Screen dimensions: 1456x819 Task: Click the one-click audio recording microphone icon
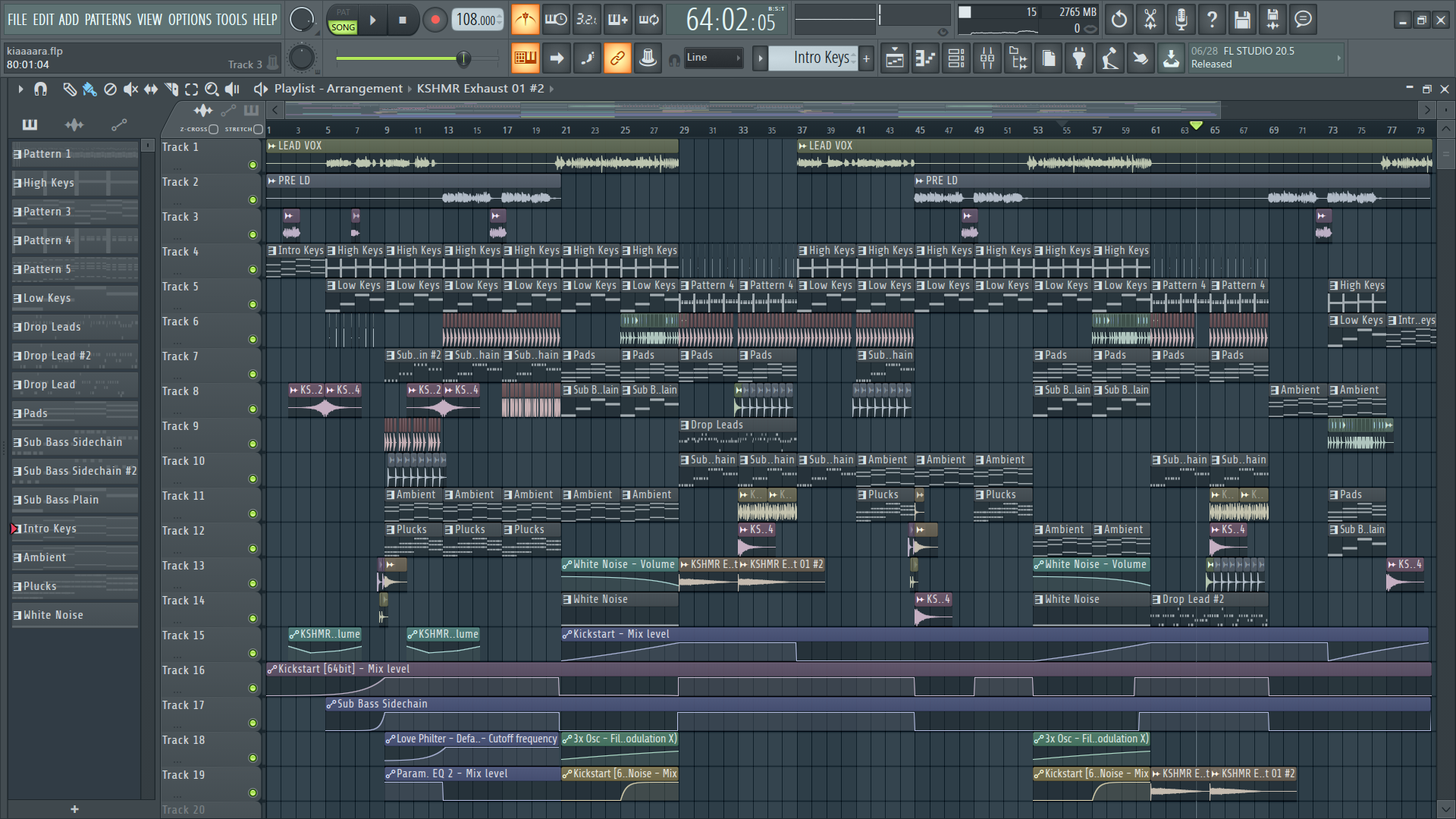(x=1181, y=20)
